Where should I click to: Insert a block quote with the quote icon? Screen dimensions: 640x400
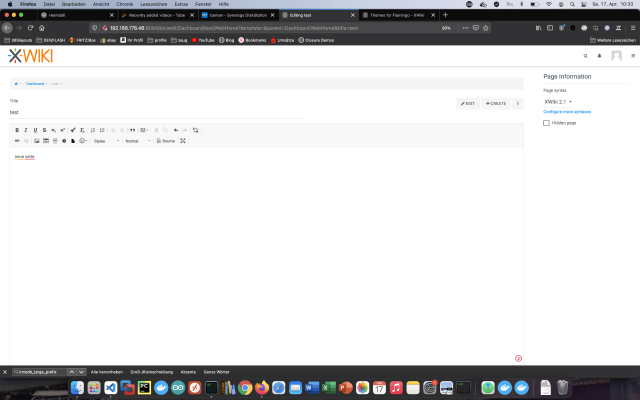click(x=132, y=130)
